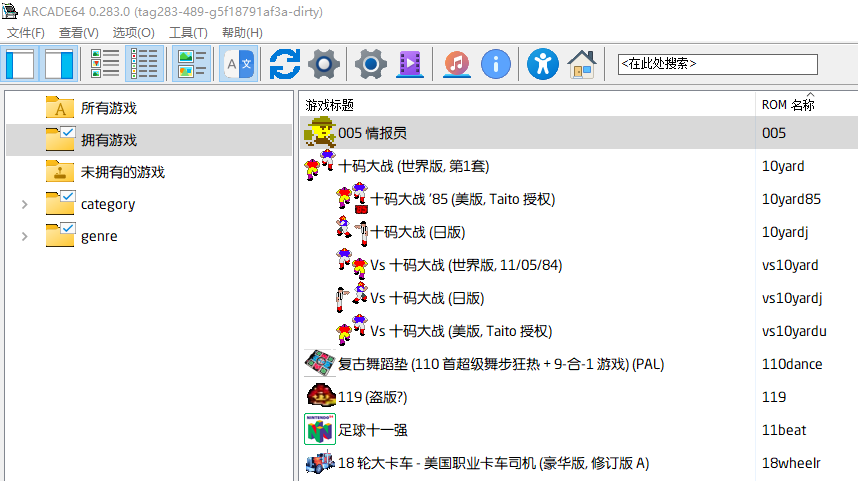Click the vs10yardu ROM name cell

click(x=794, y=331)
